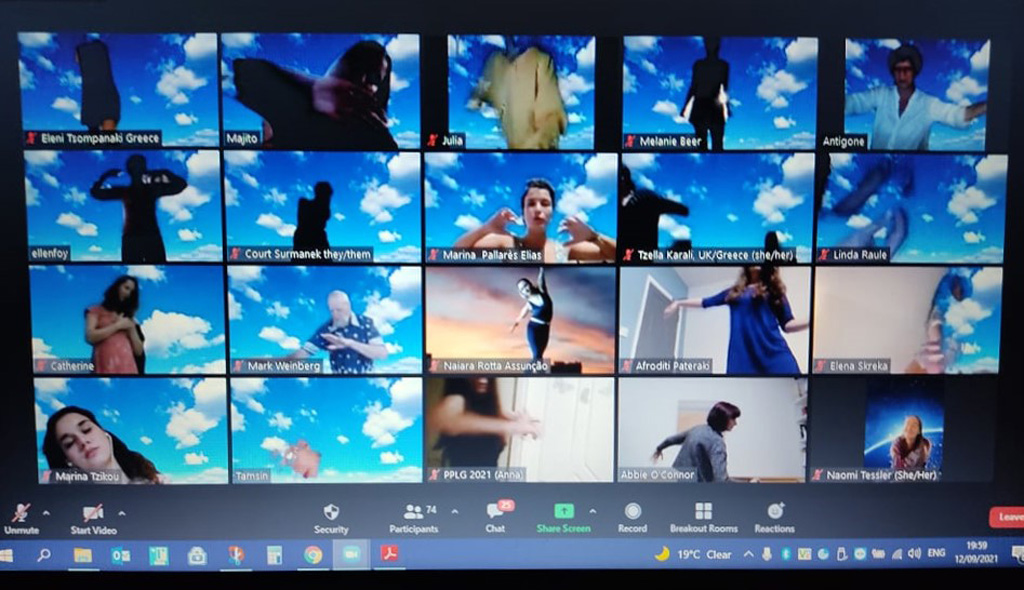The image size is (1024, 590).
Task: Open the Reactions menu
Action: 775,518
